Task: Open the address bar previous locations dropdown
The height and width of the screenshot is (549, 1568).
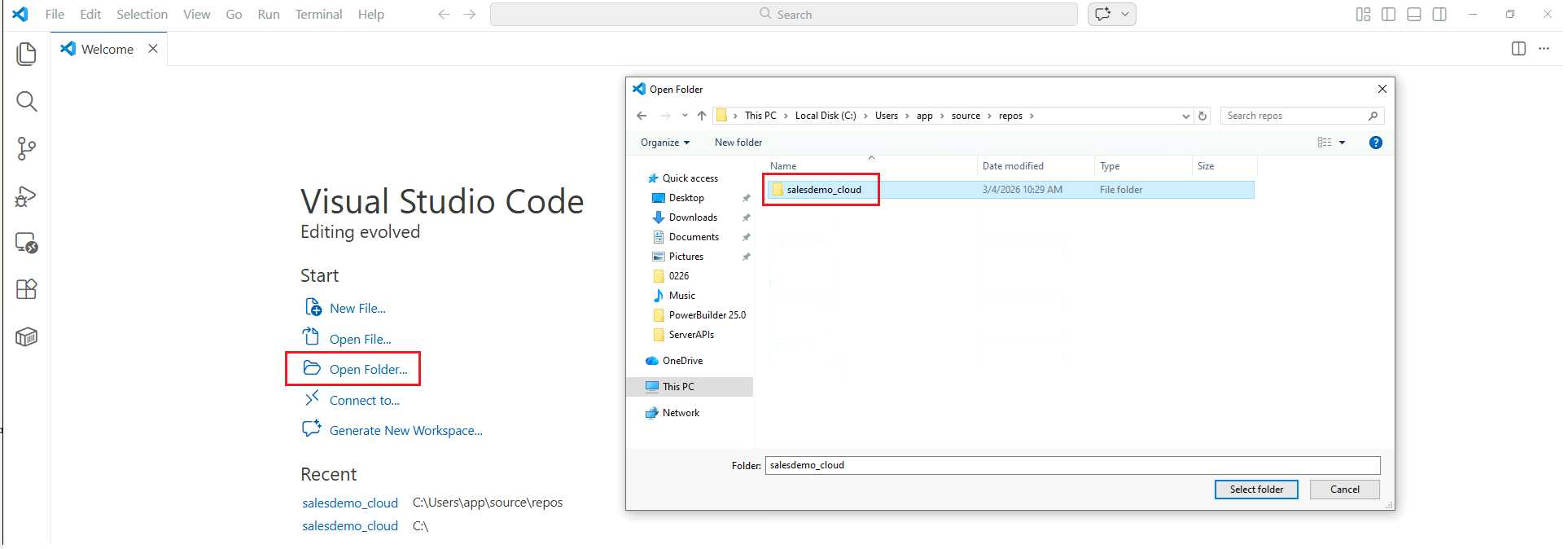Action: coord(1185,116)
